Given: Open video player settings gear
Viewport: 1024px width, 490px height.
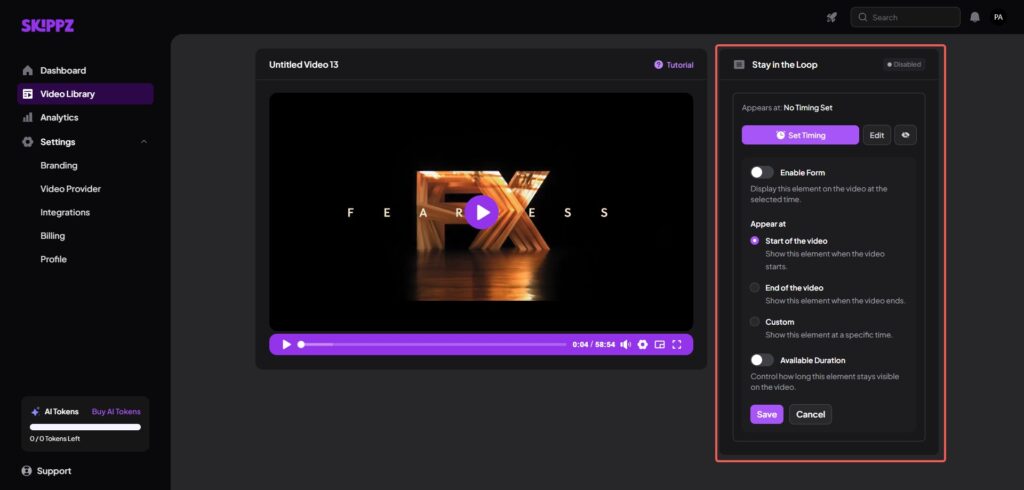Looking at the screenshot, I should [643, 344].
